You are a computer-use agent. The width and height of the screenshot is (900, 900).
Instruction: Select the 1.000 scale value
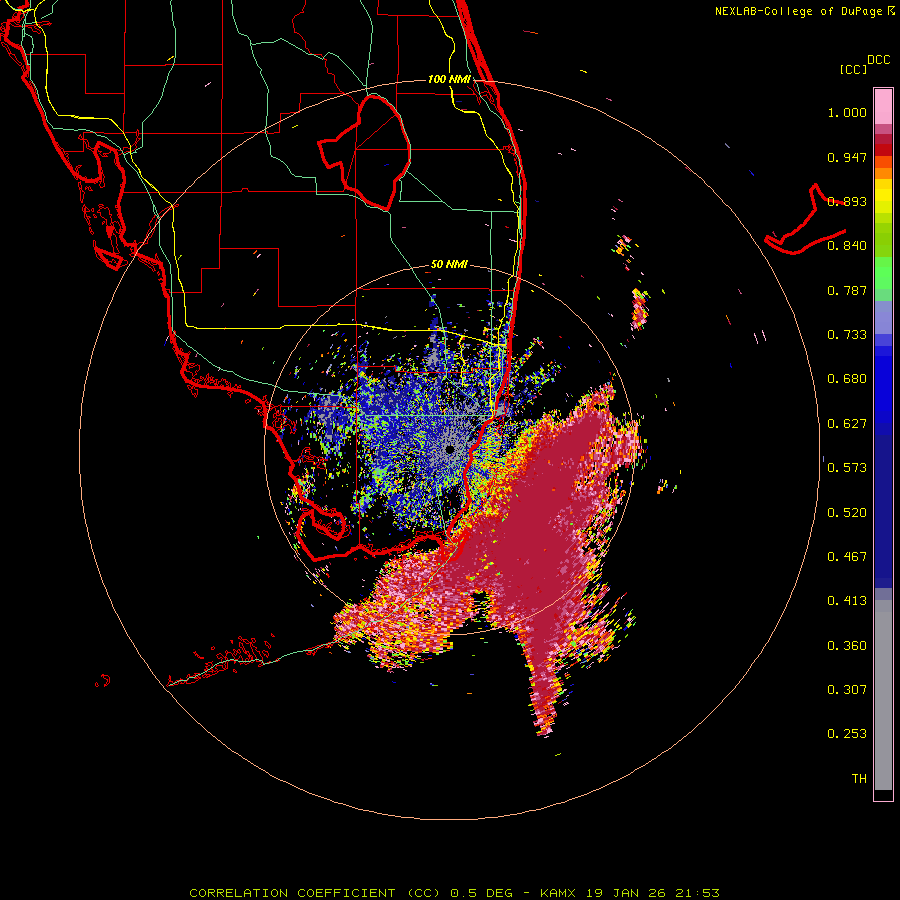pyautogui.click(x=847, y=112)
